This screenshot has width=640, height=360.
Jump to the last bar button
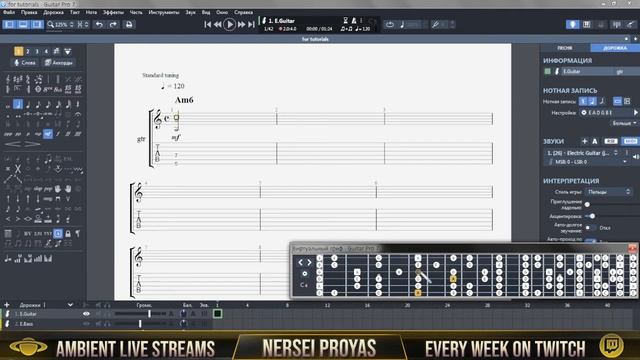point(251,24)
